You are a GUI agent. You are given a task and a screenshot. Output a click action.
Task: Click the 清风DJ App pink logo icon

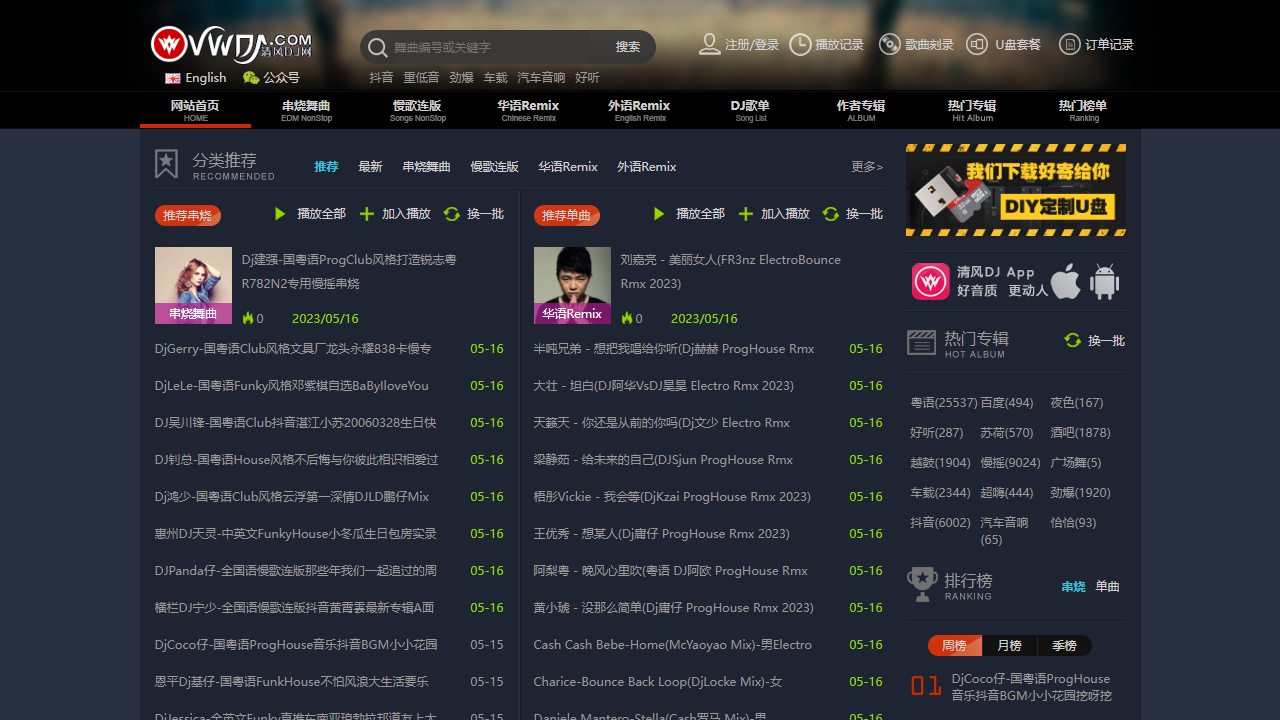coord(930,281)
